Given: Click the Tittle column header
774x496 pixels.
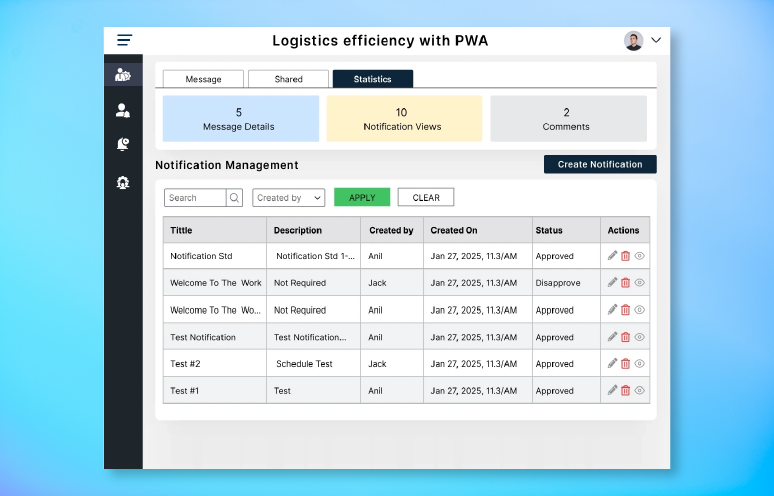Looking at the screenshot, I should [215, 230].
